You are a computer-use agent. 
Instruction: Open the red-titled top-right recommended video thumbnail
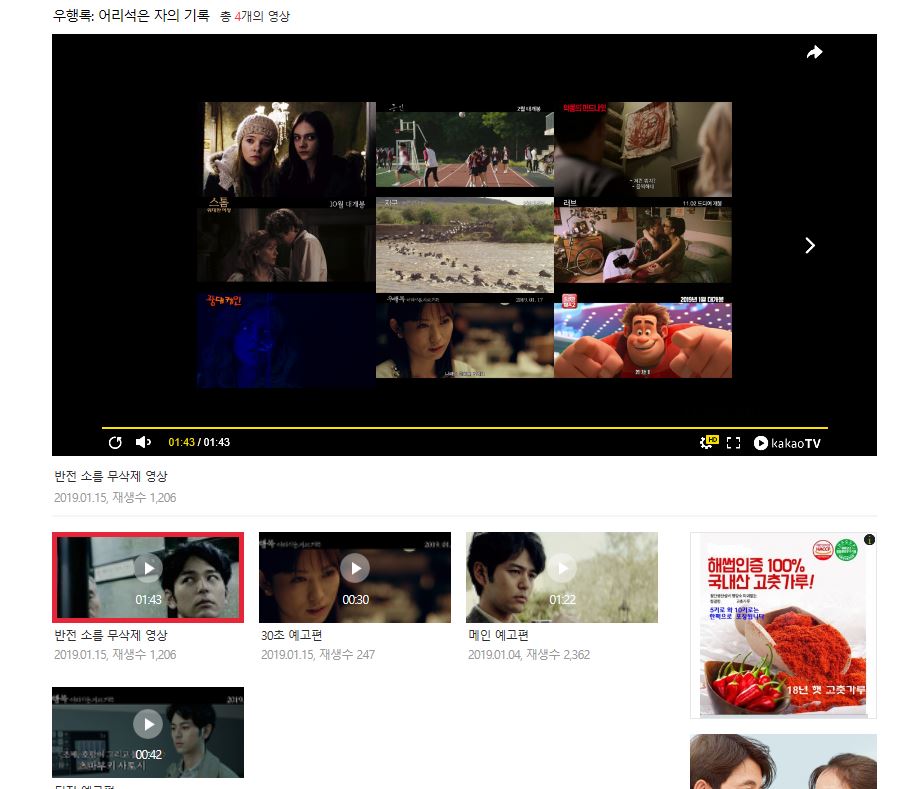[643, 149]
